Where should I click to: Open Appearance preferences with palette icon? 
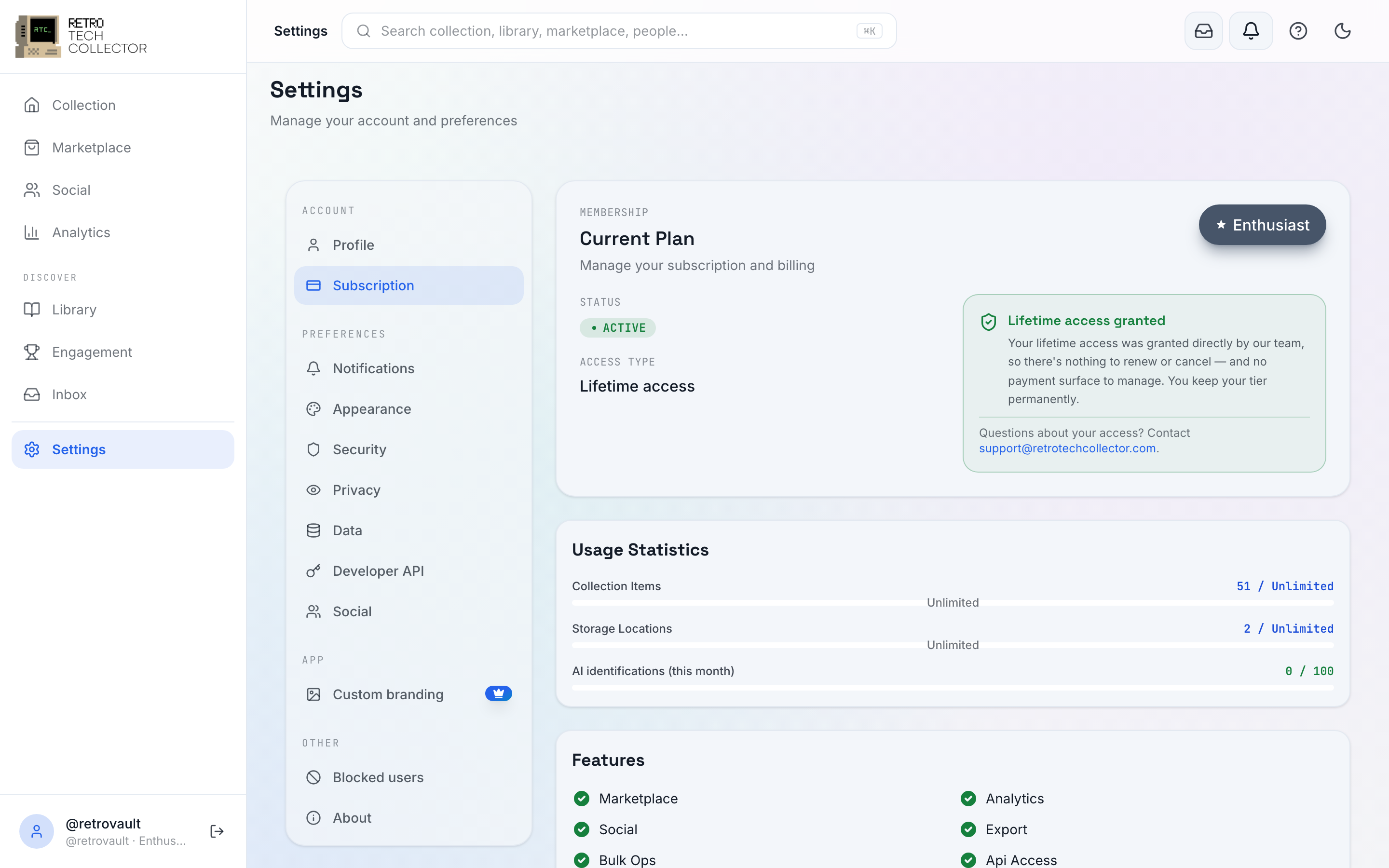409,409
